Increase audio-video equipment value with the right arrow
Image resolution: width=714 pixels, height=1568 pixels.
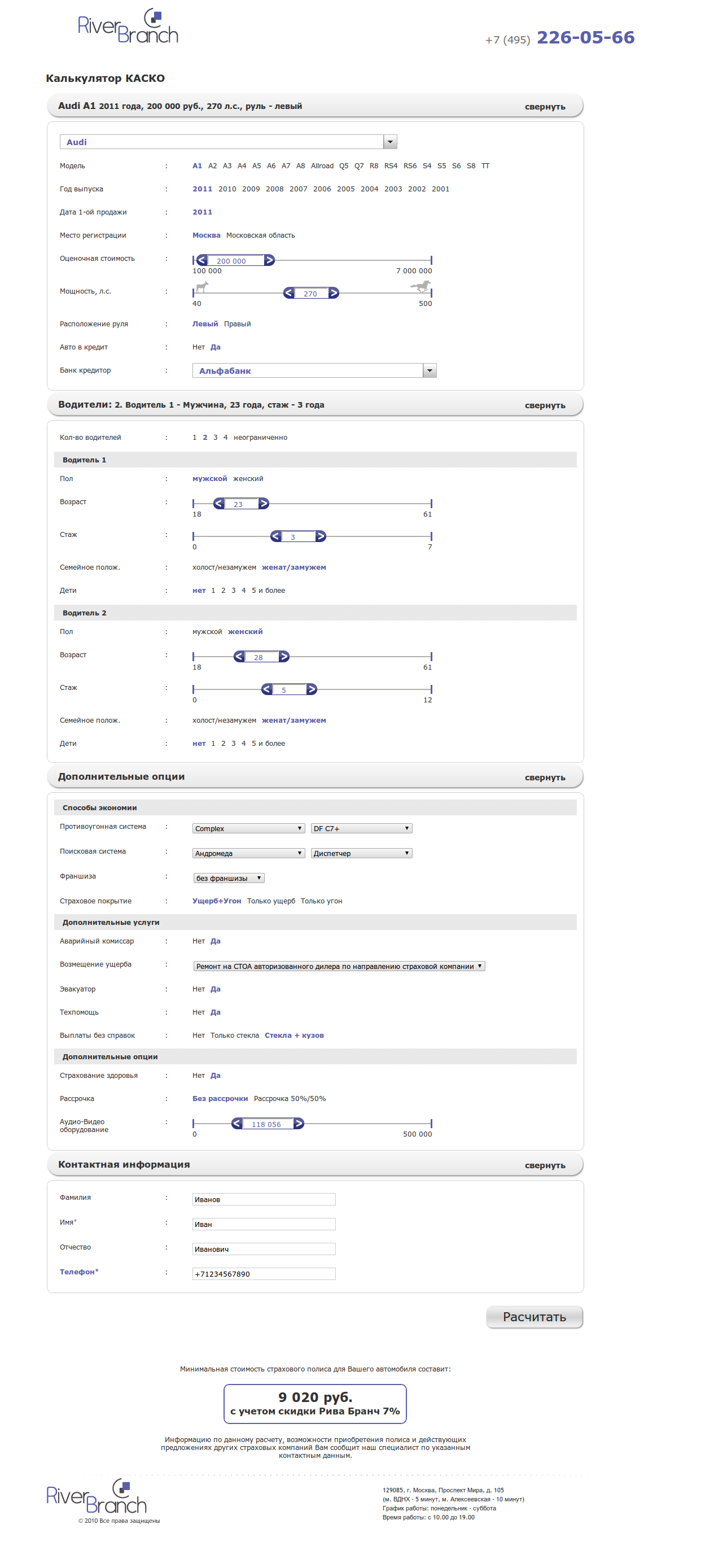(298, 1123)
